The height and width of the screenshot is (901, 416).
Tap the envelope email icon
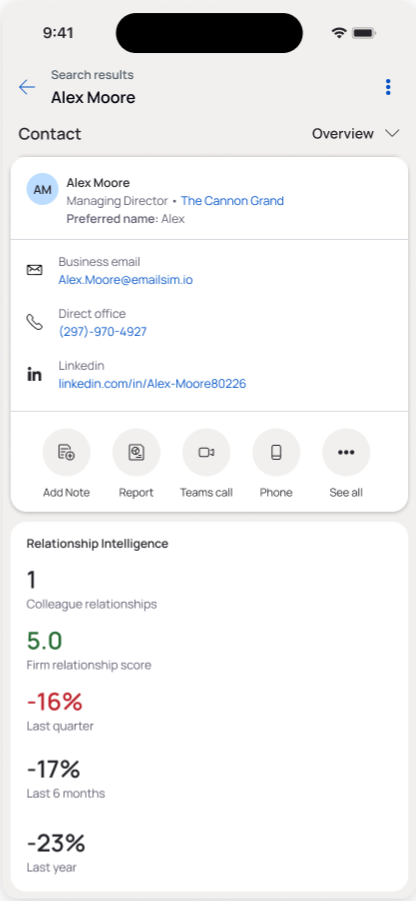click(34, 269)
